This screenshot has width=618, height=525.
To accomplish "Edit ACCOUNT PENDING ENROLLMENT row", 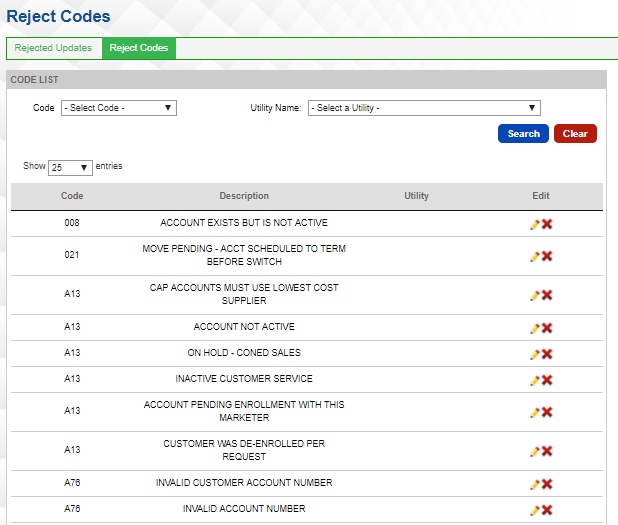I will tap(534, 412).
